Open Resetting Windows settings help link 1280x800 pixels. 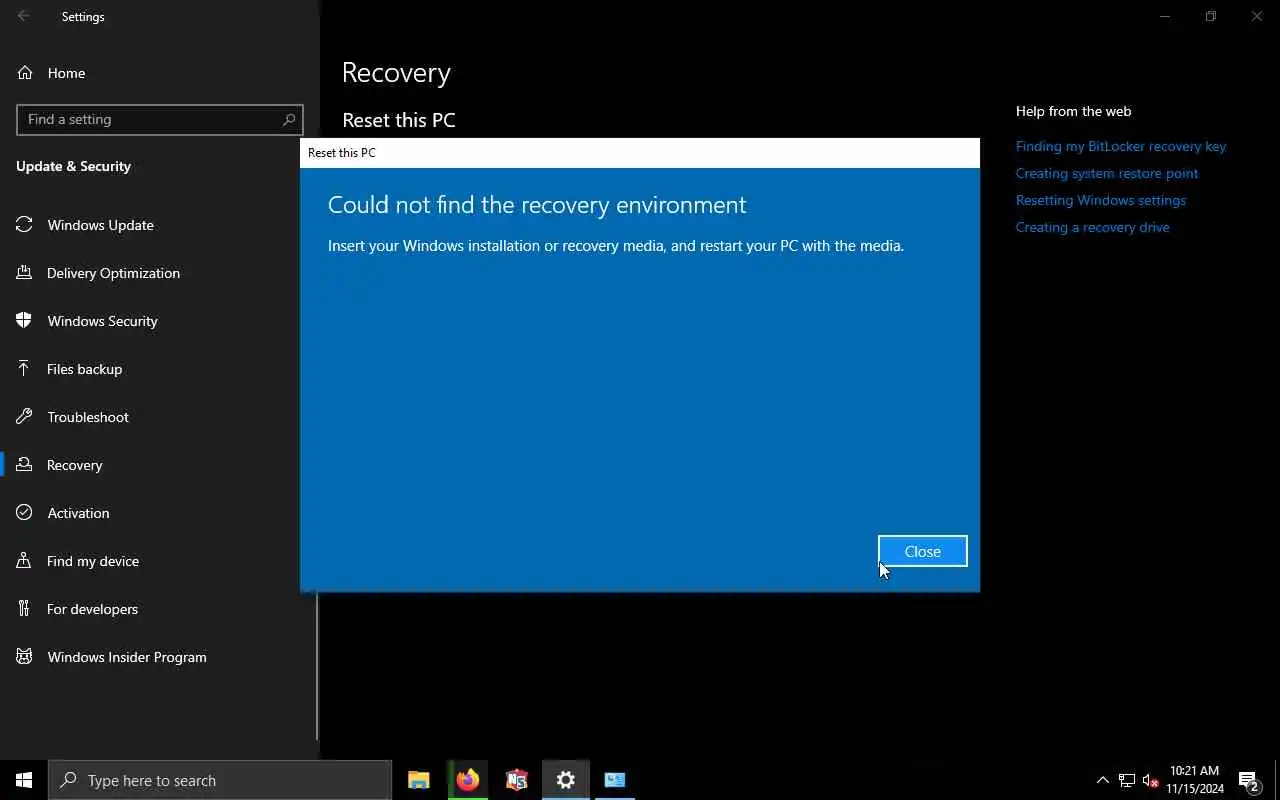(x=1100, y=200)
